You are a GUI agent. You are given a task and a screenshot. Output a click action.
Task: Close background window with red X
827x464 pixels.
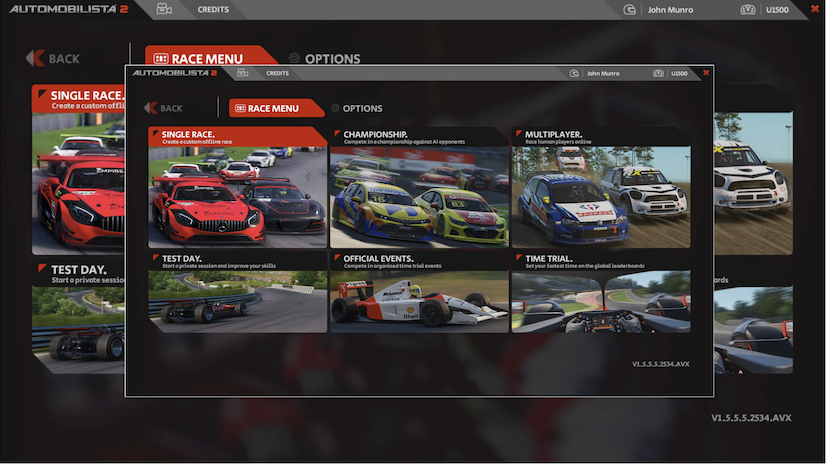pyautogui.click(x=815, y=9)
